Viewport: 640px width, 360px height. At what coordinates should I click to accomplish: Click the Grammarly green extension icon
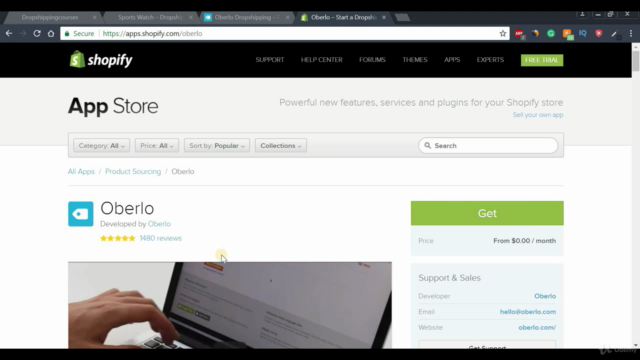[x=551, y=33]
